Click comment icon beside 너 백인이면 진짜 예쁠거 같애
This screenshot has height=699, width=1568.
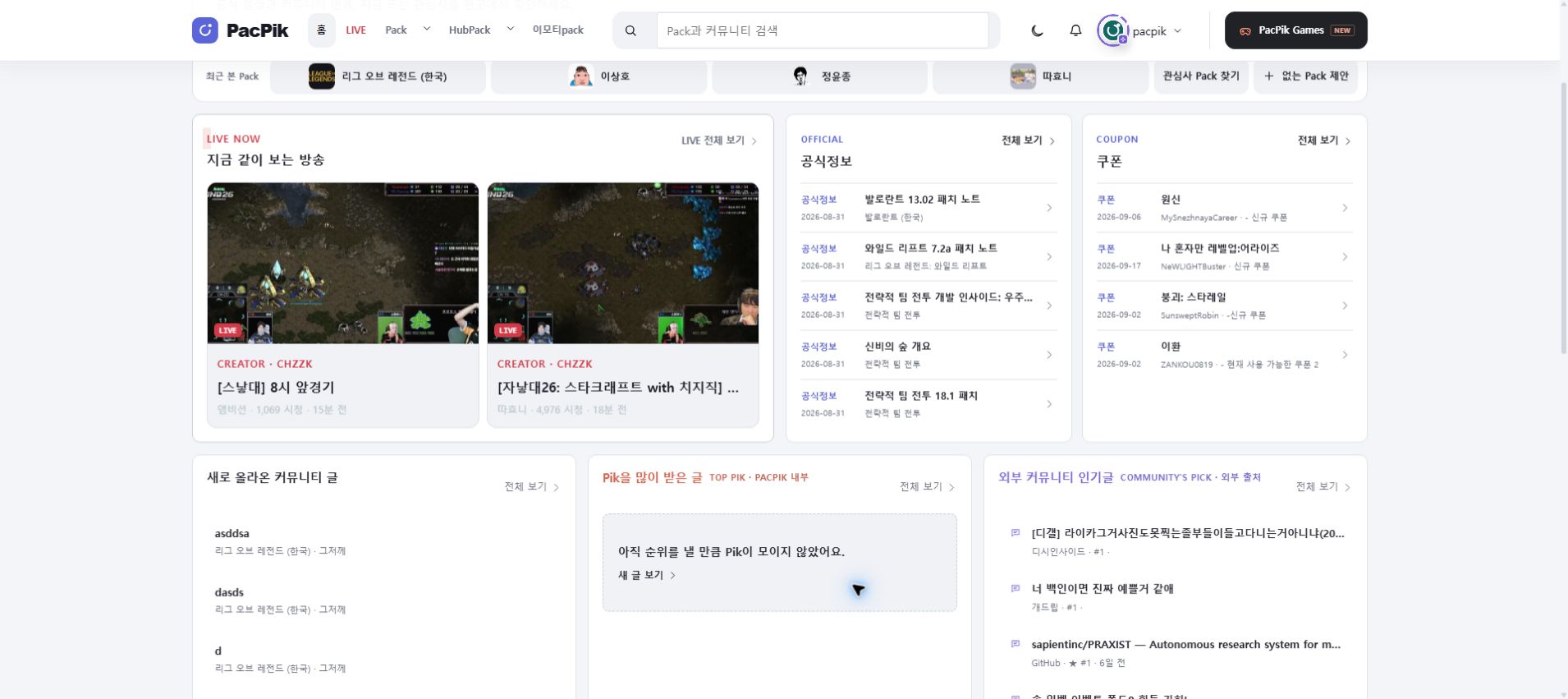1016,588
